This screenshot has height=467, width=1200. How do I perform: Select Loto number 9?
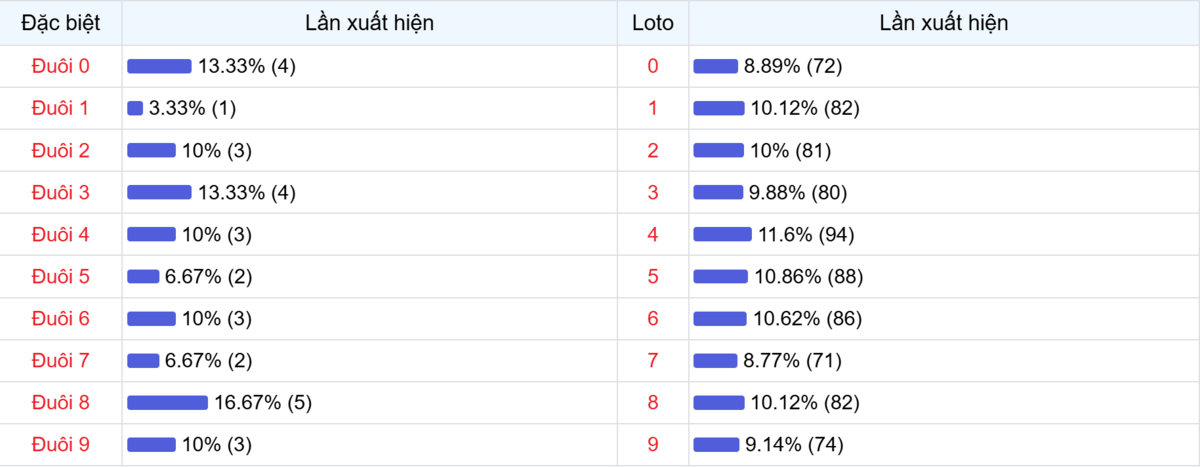[x=653, y=444]
